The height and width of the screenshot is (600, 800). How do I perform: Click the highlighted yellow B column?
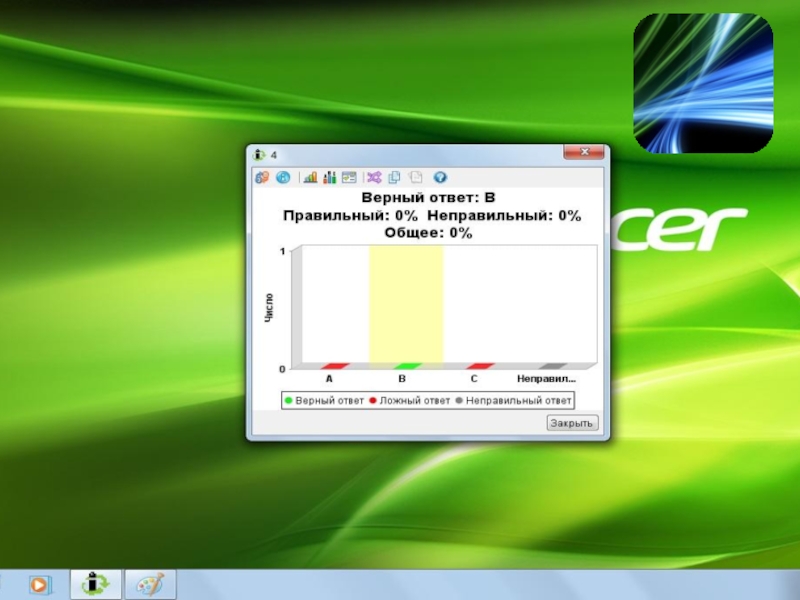click(406, 305)
